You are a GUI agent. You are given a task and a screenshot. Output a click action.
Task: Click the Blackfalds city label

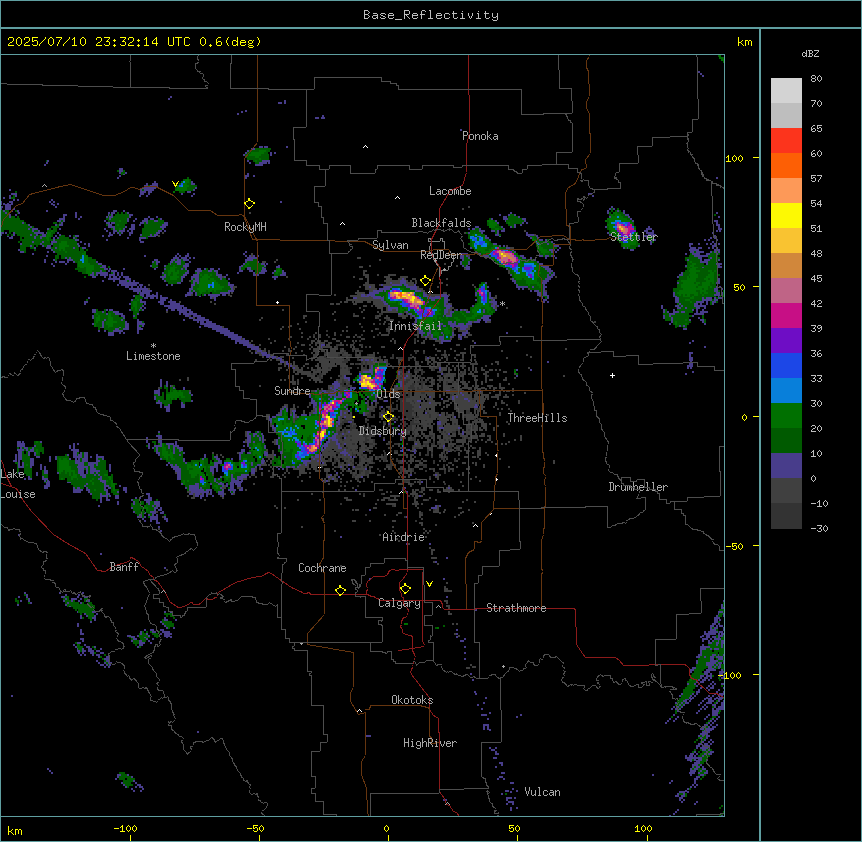(441, 223)
